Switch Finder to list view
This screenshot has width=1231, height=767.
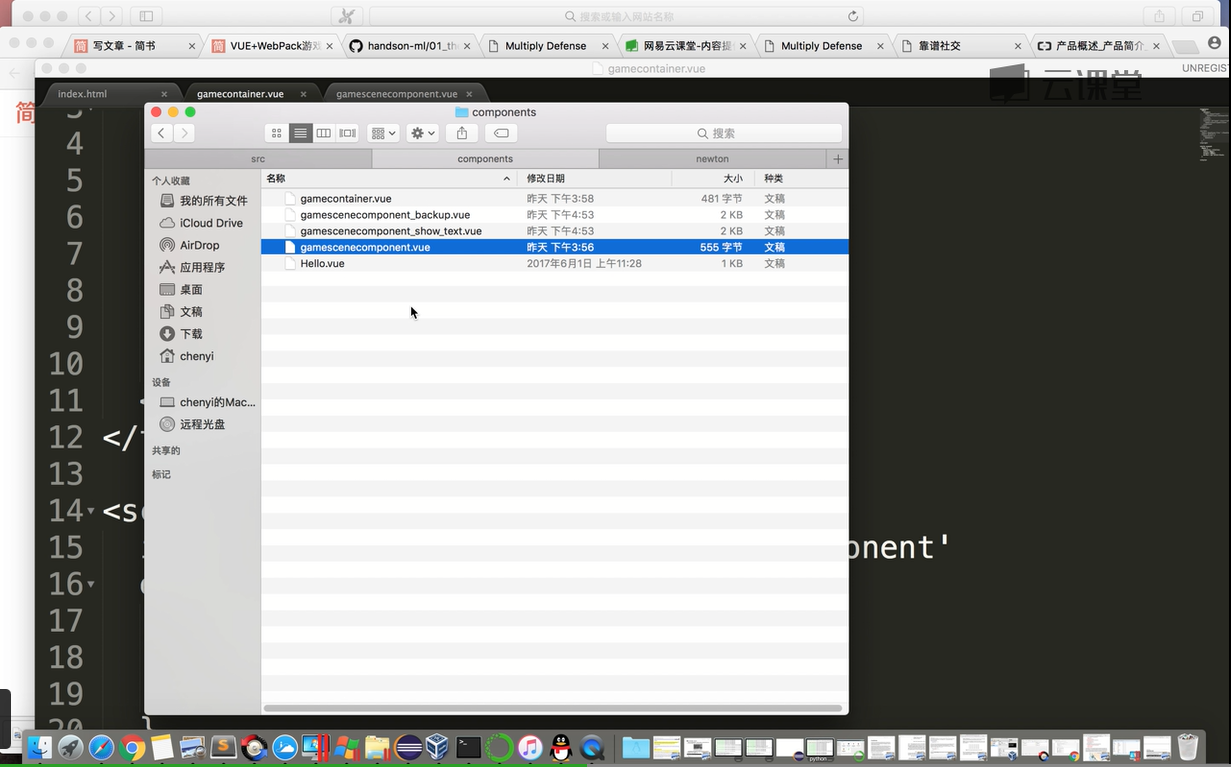click(x=300, y=133)
